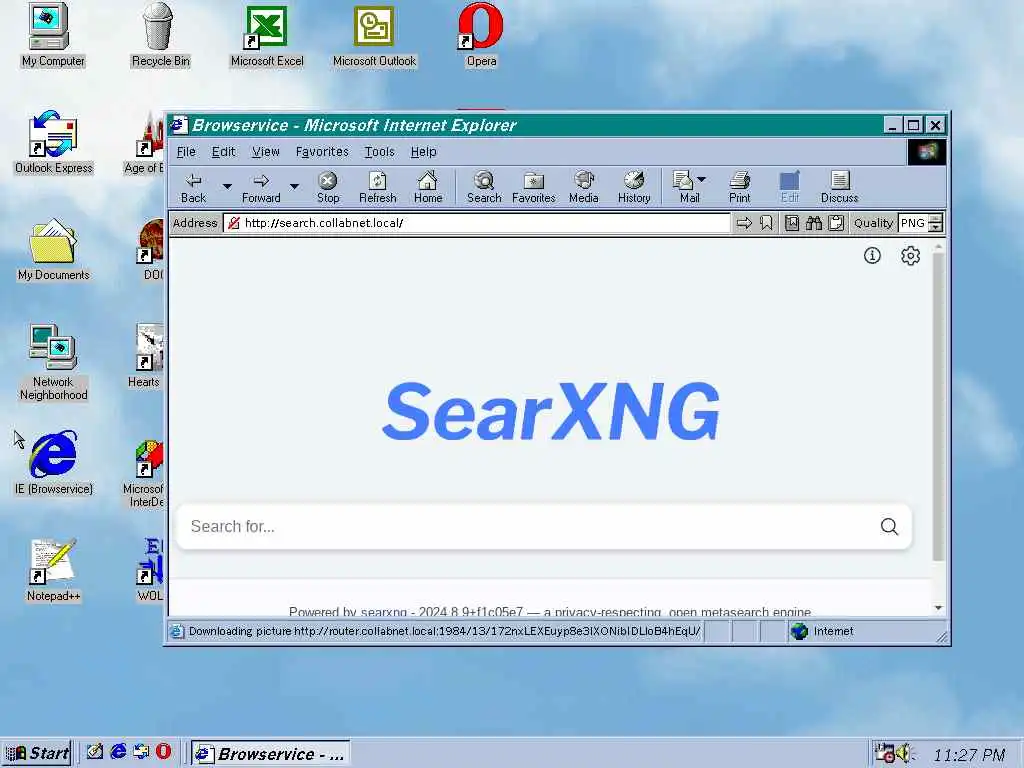Click the 11:27 PM clock
This screenshot has width=1024, height=768.
[969, 755]
